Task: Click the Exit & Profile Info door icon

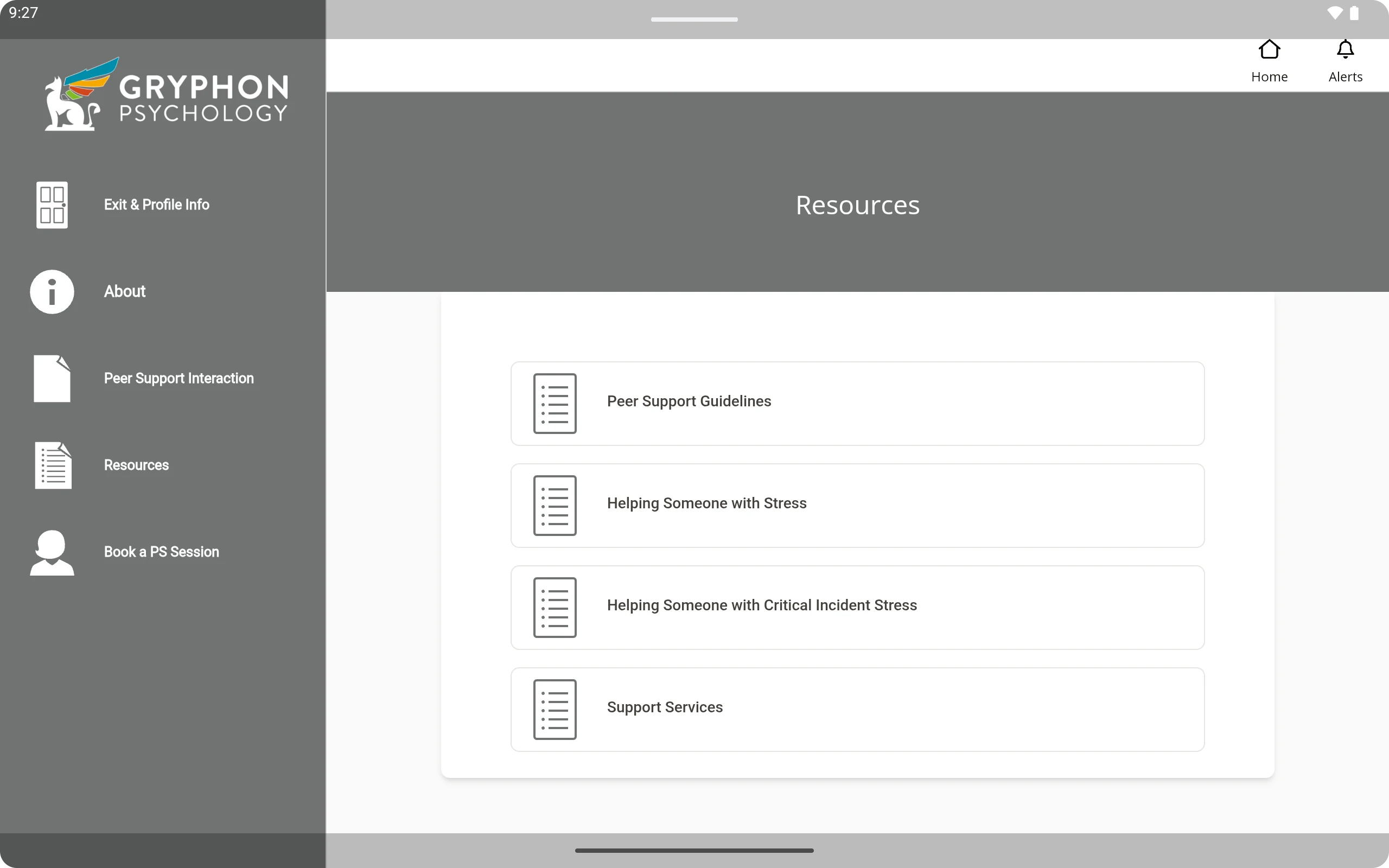Action: coord(52,205)
